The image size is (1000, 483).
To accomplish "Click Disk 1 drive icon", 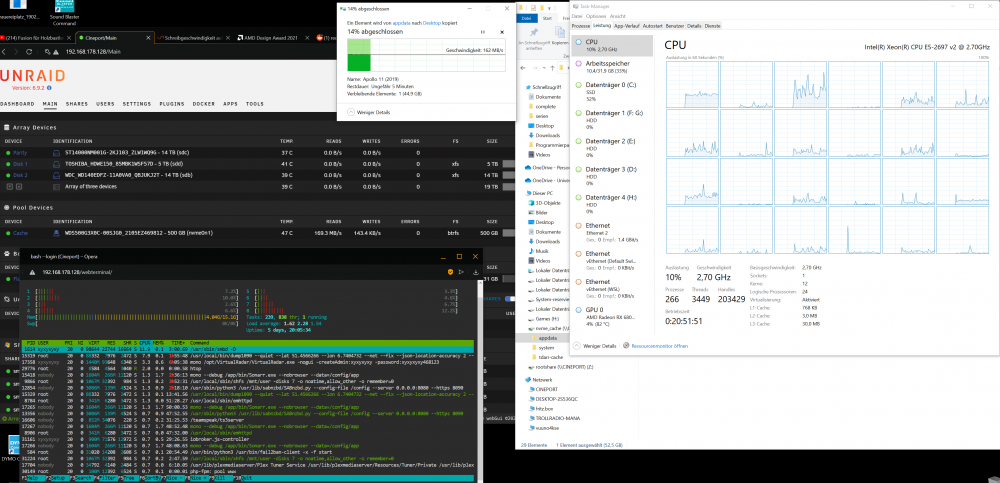I will tap(56, 164).
